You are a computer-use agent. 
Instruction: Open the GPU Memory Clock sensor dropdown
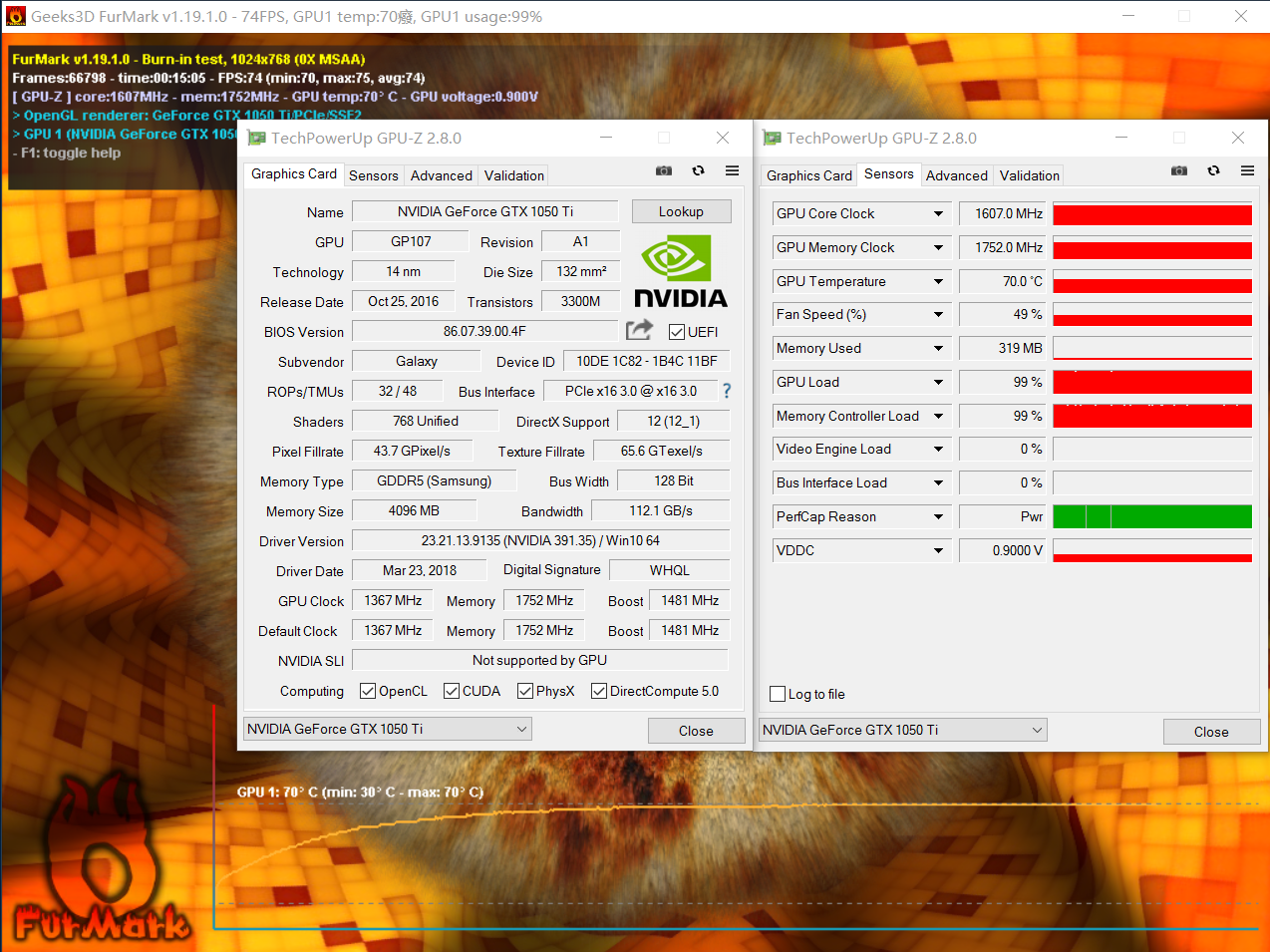(938, 247)
